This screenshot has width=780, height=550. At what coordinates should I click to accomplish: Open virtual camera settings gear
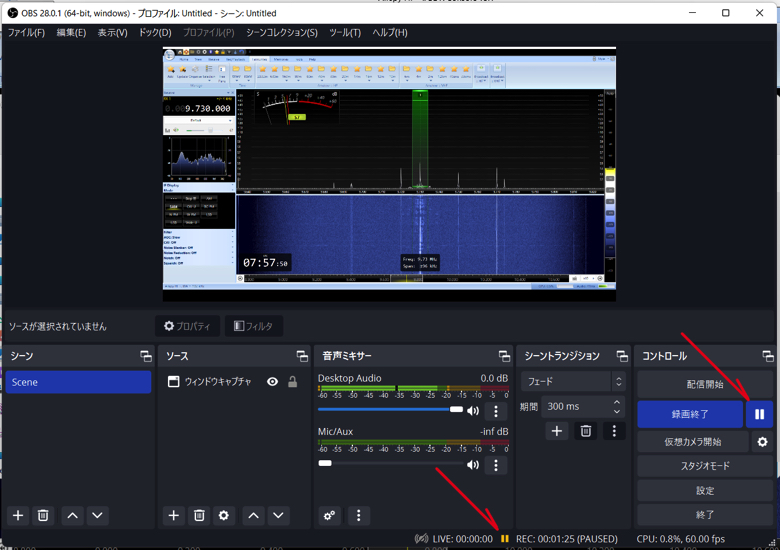[762, 442]
